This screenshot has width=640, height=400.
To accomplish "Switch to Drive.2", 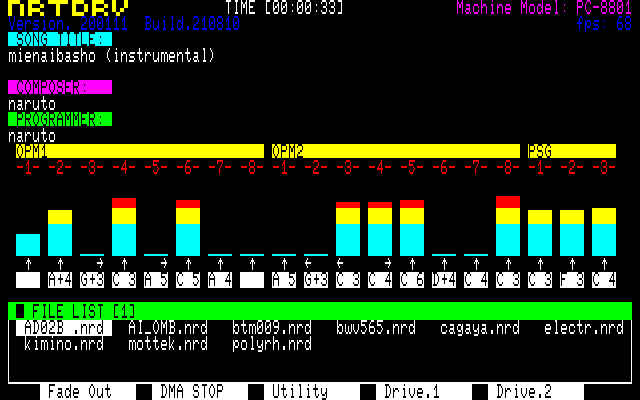I will 523,392.
